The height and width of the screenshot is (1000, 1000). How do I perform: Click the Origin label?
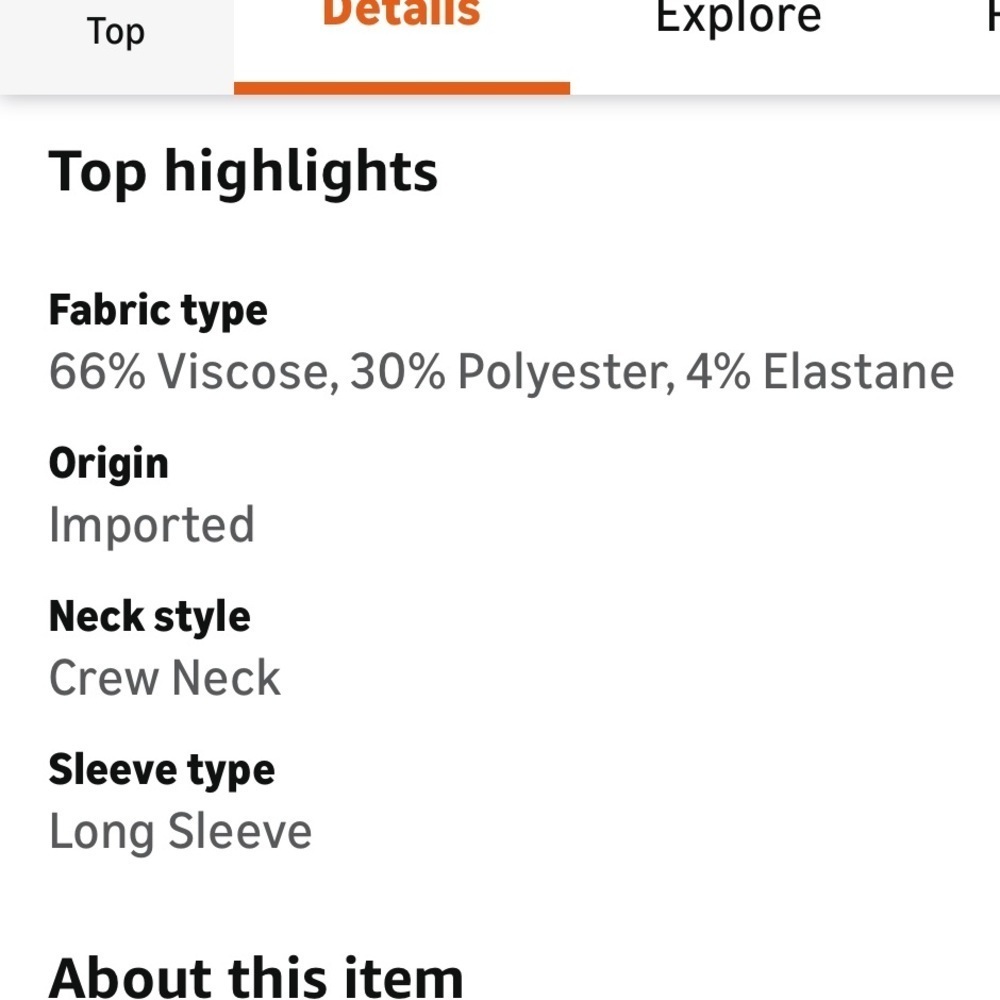[108, 465]
